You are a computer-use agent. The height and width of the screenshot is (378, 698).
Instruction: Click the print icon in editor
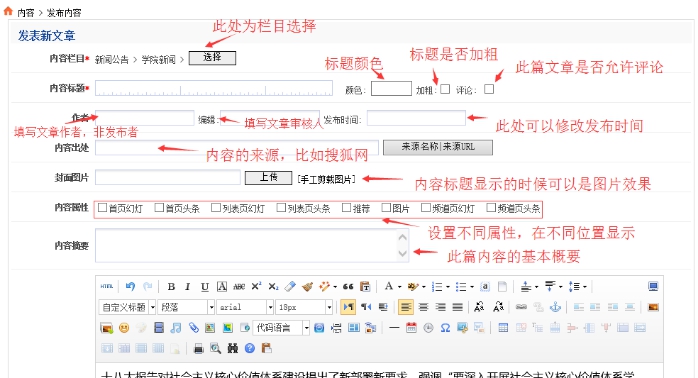pyautogui.click(x=199, y=348)
